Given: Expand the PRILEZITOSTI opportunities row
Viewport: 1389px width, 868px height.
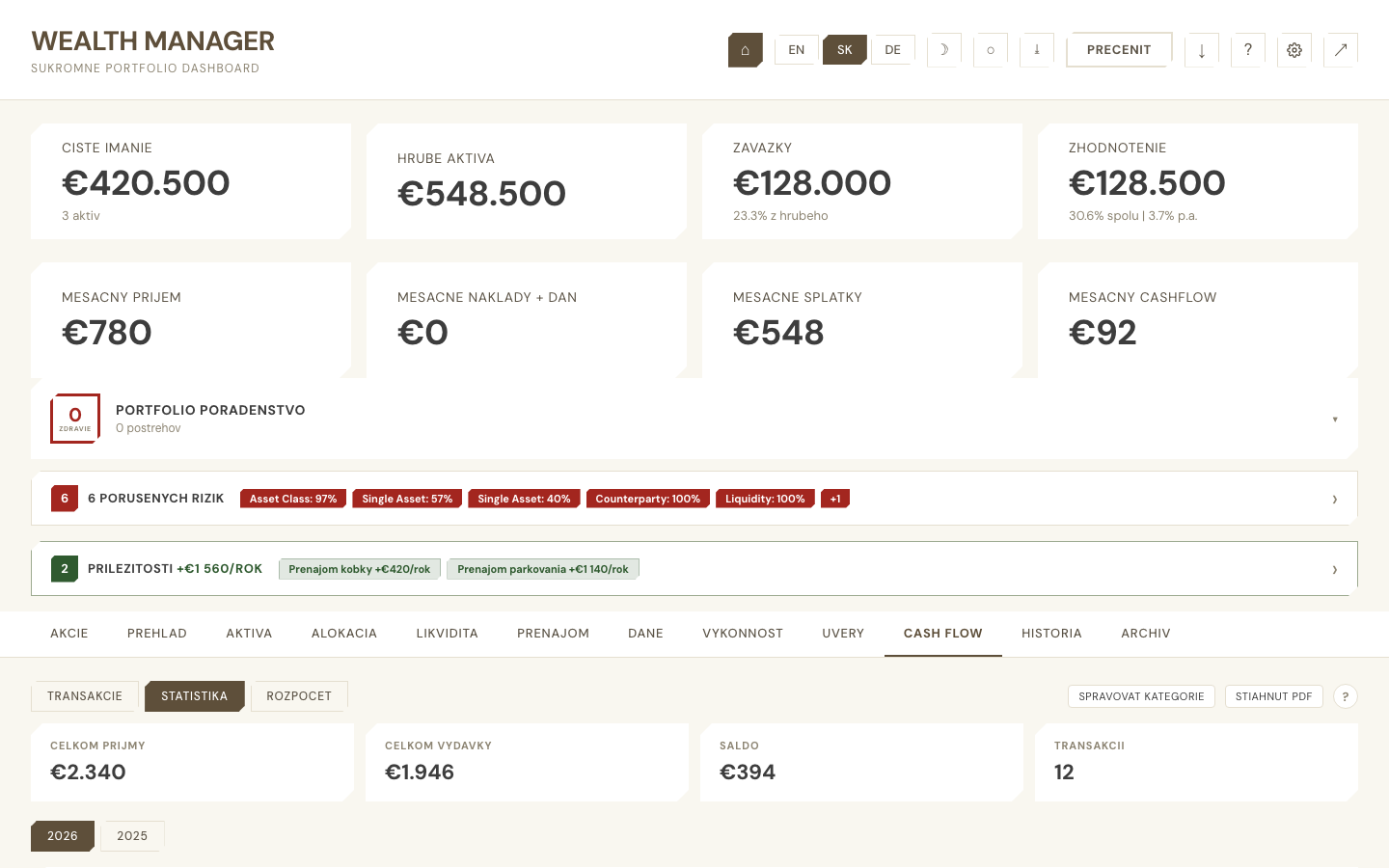Looking at the screenshot, I should click(x=1334, y=569).
